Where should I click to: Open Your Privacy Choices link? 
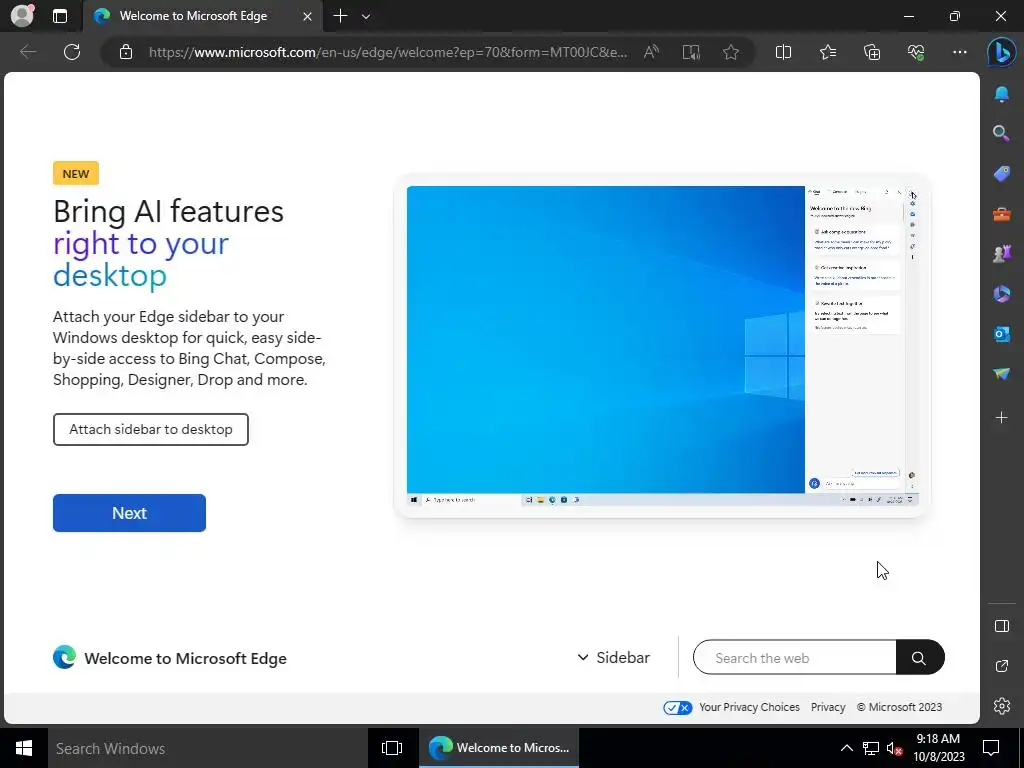tap(749, 707)
